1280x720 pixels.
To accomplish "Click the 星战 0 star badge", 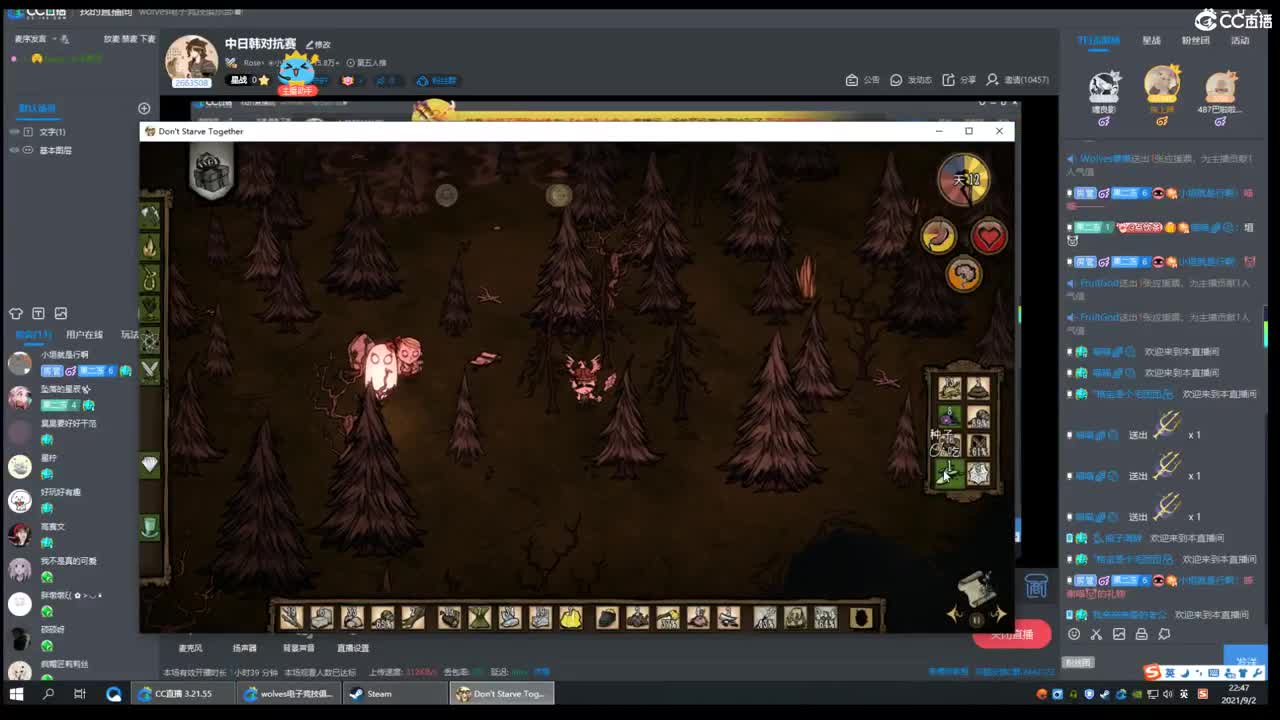I will click(249, 80).
